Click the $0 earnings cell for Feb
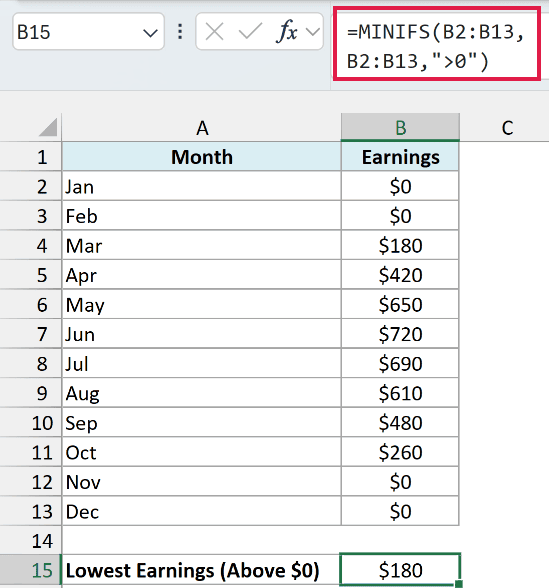Image resolution: width=549 pixels, height=588 pixels. [x=400, y=216]
